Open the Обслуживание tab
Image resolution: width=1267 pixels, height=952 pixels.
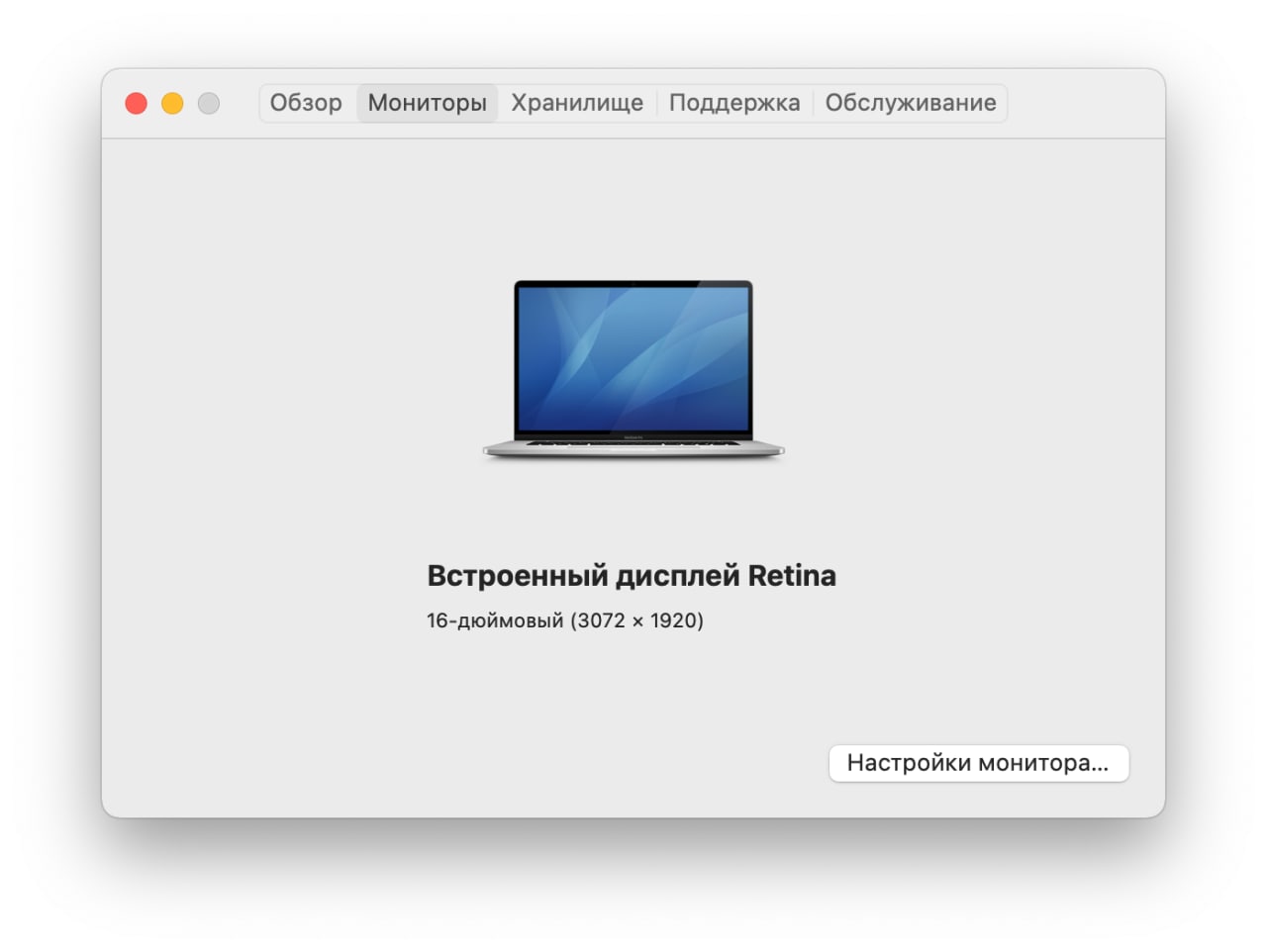pyautogui.click(x=911, y=103)
